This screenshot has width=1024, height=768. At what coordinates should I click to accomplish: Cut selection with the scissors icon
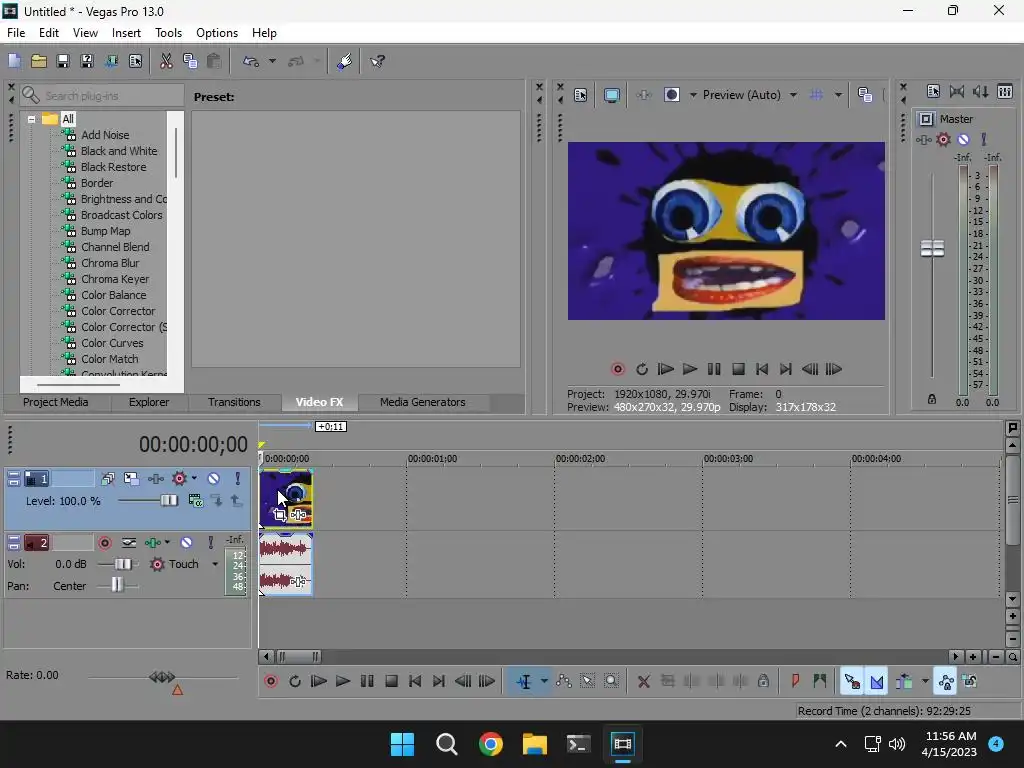pyautogui.click(x=166, y=61)
